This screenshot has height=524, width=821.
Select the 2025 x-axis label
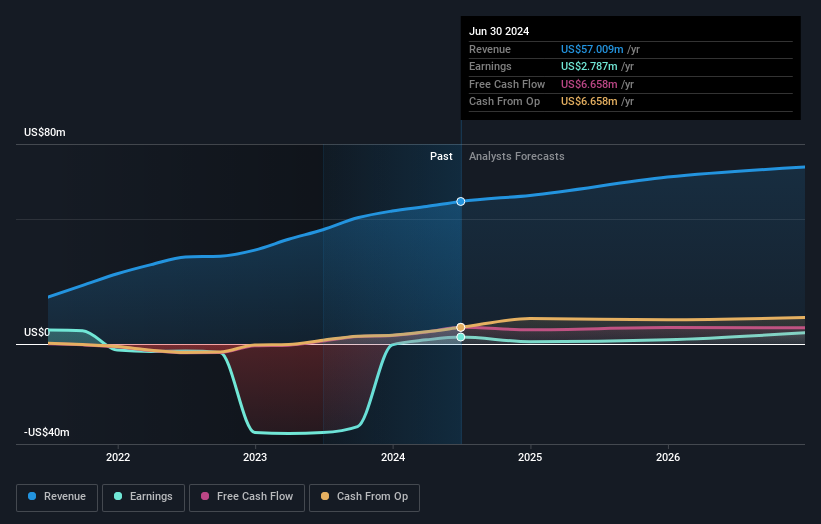coord(530,457)
